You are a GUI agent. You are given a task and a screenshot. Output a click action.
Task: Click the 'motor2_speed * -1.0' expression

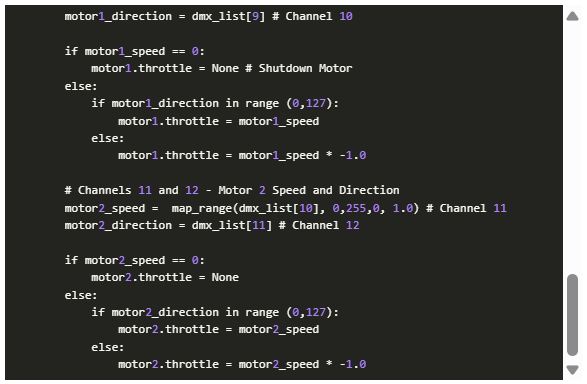302,364
